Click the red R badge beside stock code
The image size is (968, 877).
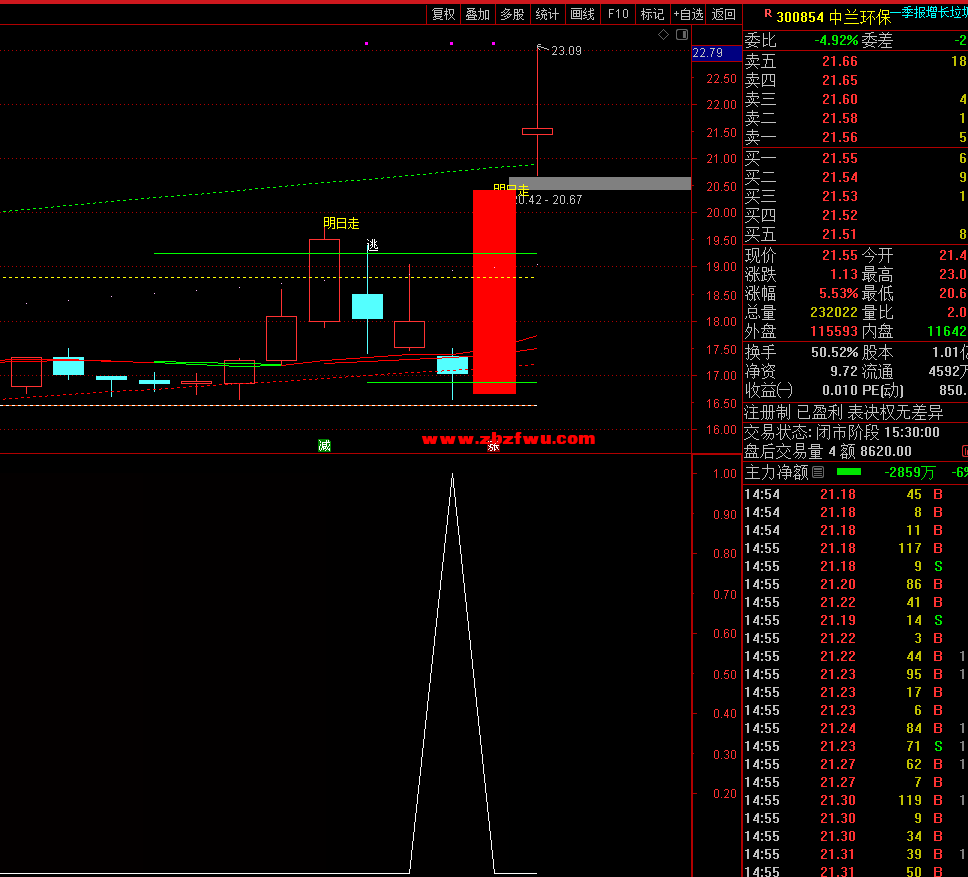coord(768,13)
